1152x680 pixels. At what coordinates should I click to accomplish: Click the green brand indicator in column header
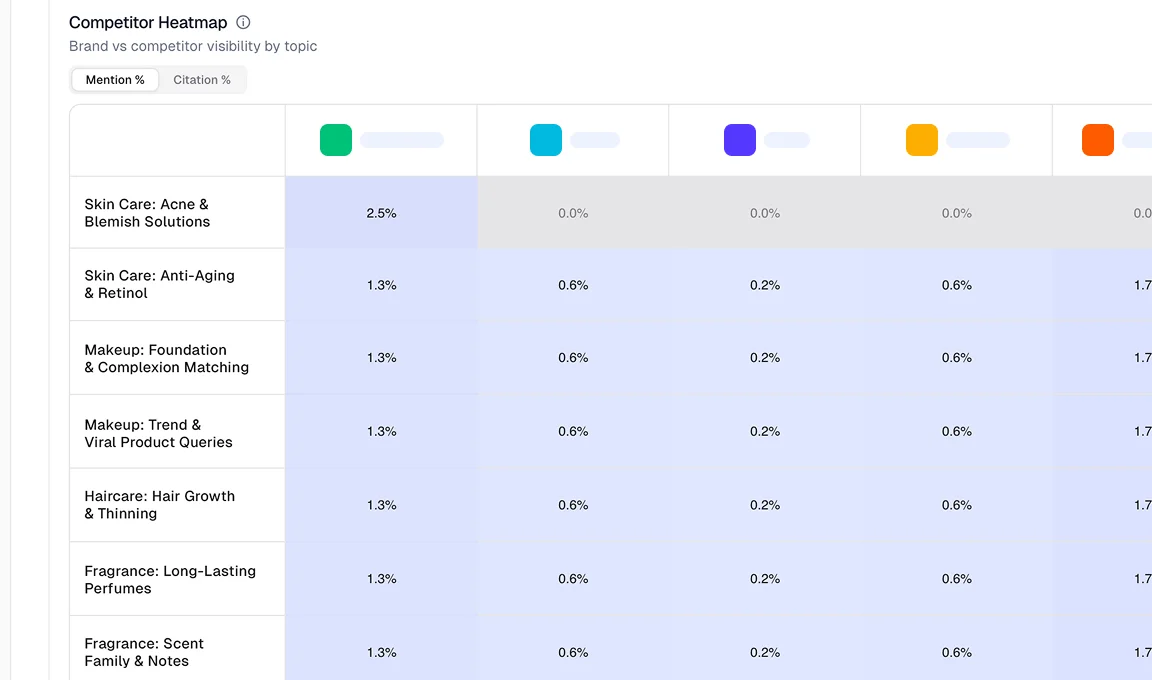(336, 140)
